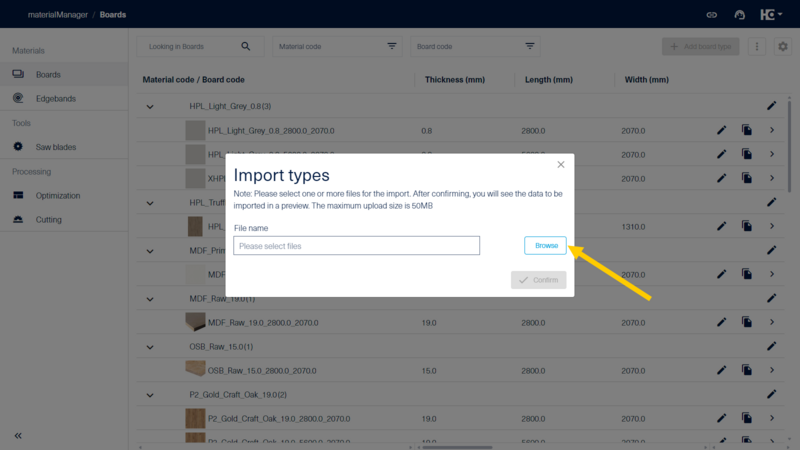The image size is (800, 450).
Task: Collapse the sidebar with double chevron
Action: point(18,436)
